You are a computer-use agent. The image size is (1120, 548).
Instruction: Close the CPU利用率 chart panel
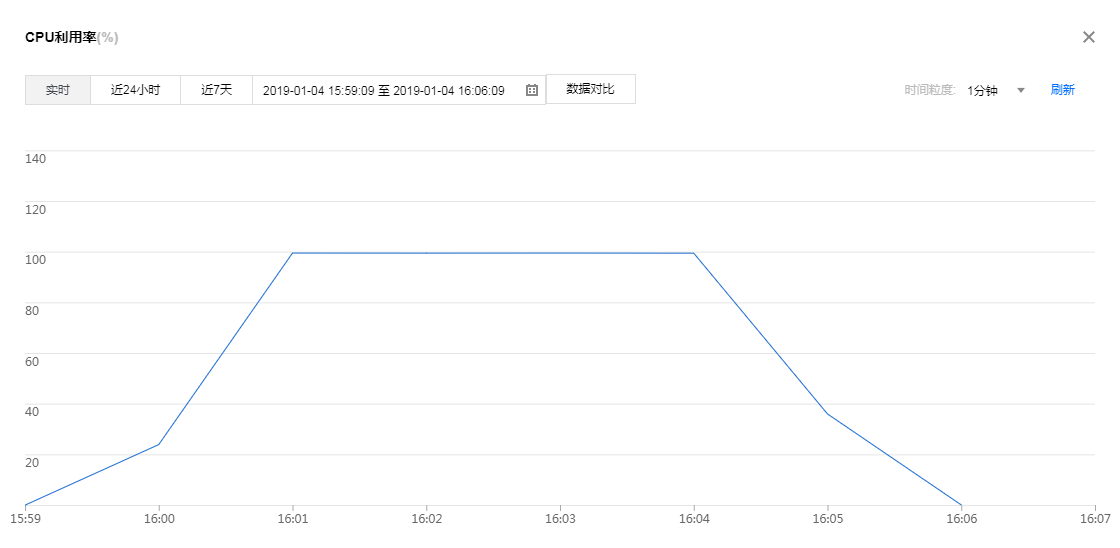[1089, 37]
